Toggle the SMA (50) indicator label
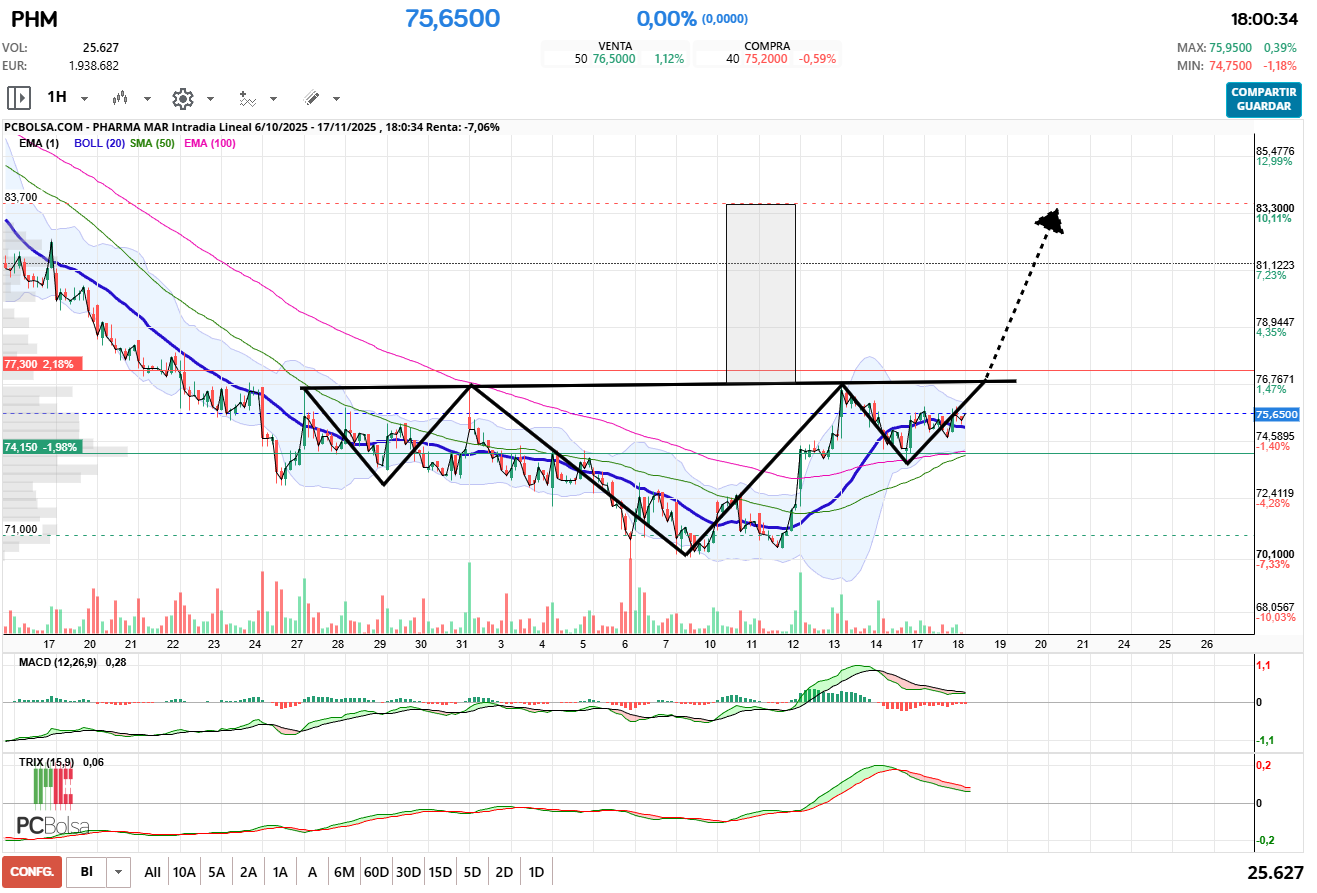The image size is (1317, 893). [152, 144]
